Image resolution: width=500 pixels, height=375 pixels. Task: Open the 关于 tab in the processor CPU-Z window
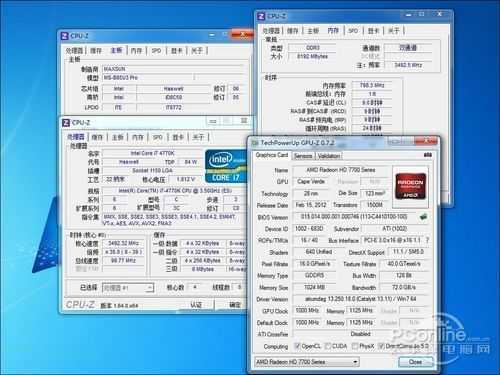coord(198,137)
